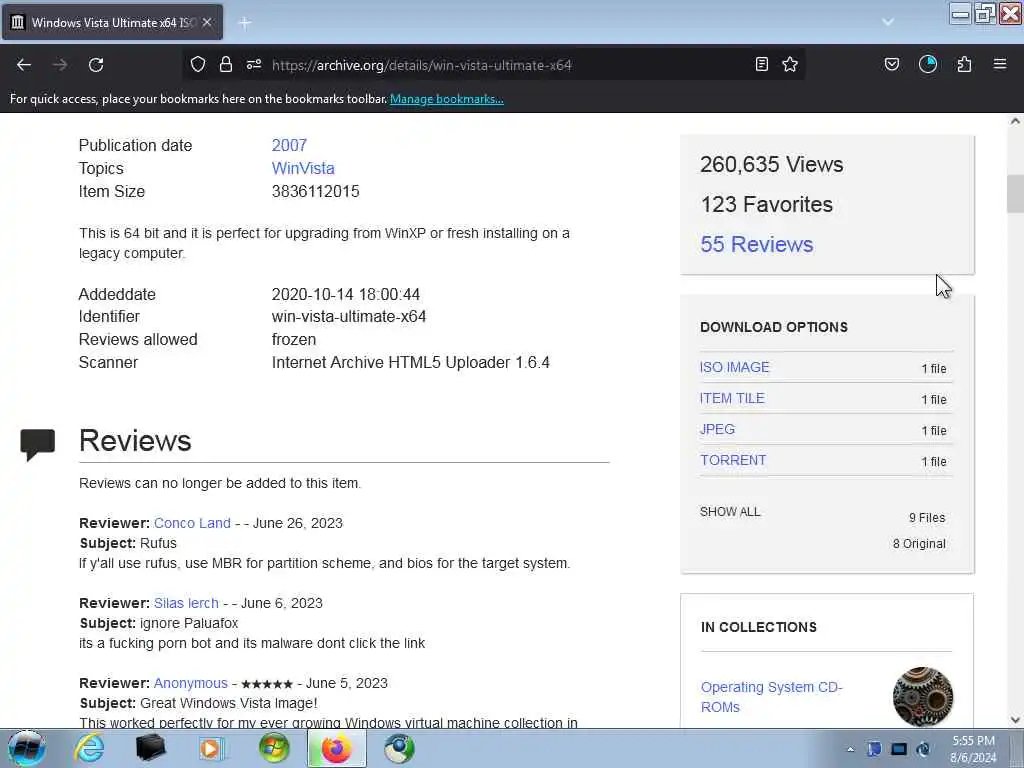Click the scrollbar down arrow

[x=1015, y=720]
